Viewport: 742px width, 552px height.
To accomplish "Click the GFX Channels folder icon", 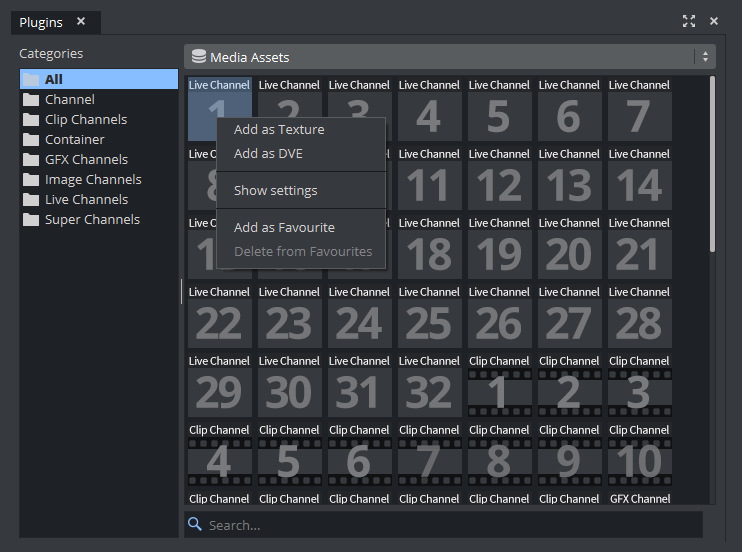I will point(31,160).
